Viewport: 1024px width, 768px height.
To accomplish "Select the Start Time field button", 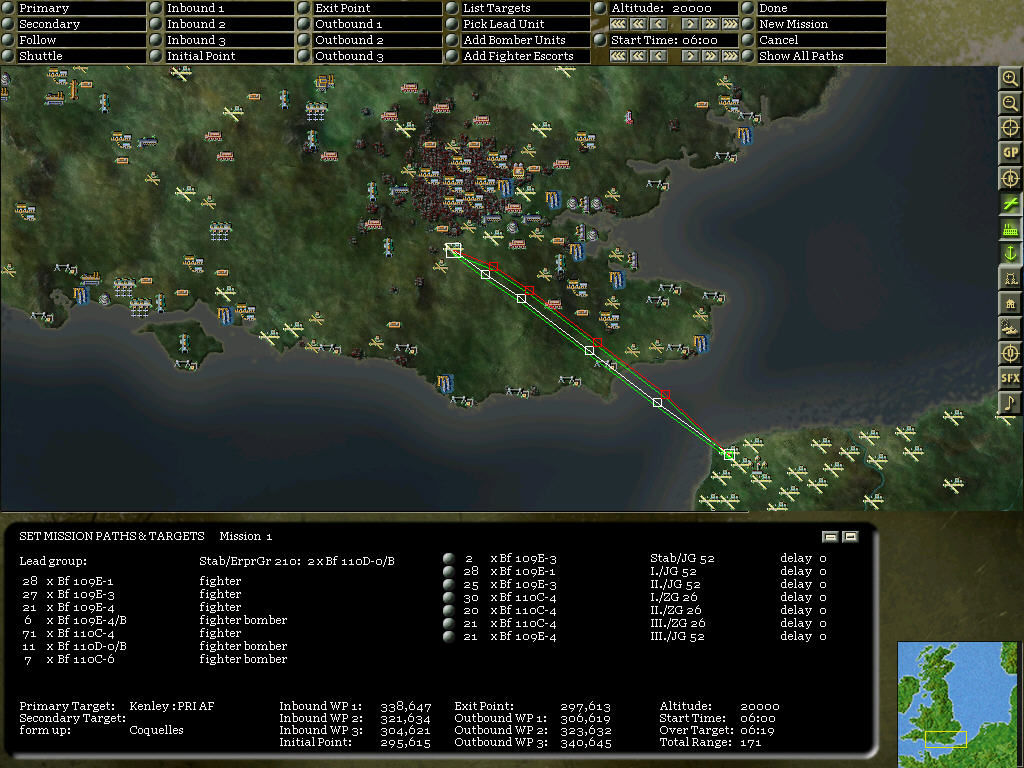I will coord(600,40).
